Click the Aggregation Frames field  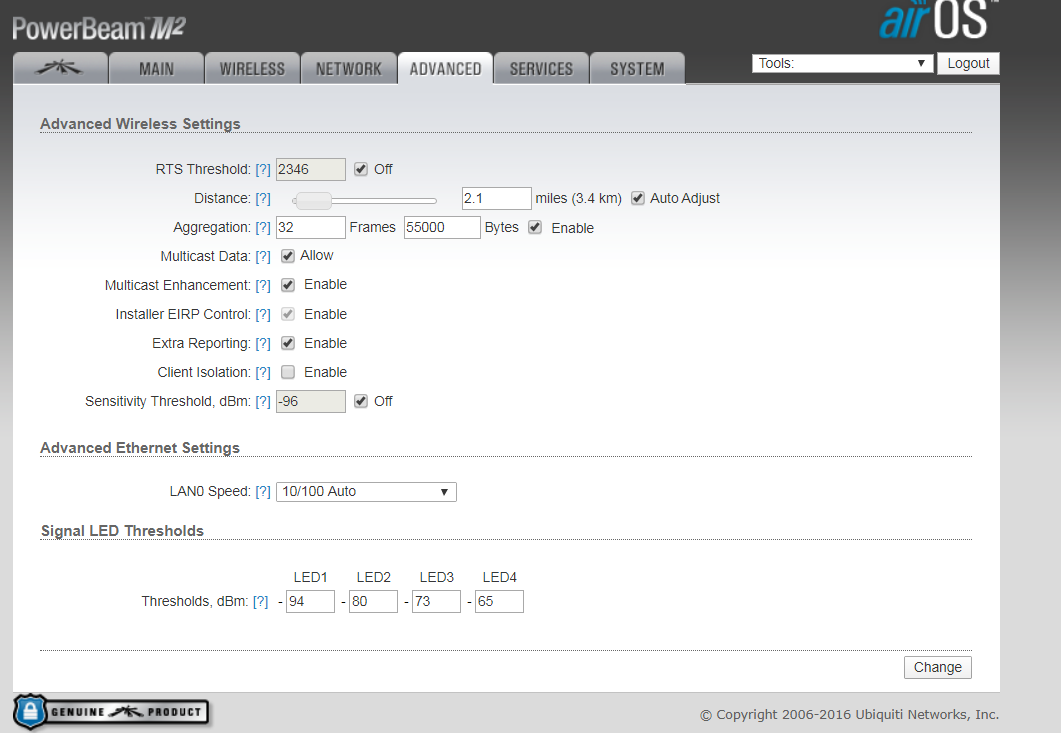[311, 227]
